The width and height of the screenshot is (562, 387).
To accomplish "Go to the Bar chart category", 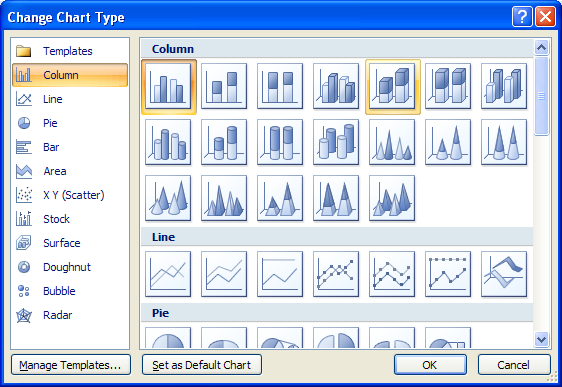I will 70,147.
